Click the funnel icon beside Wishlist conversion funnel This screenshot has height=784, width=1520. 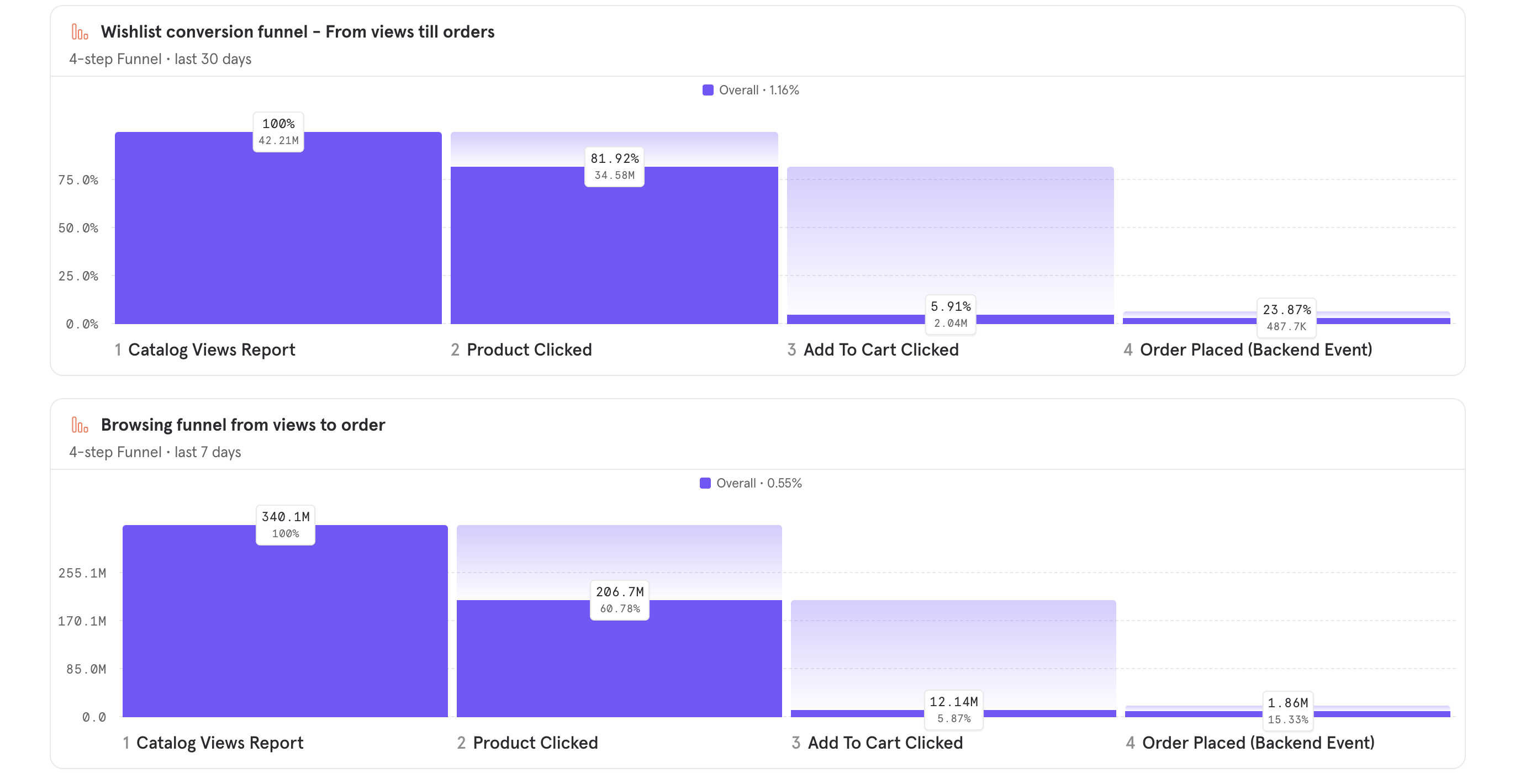(80, 32)
